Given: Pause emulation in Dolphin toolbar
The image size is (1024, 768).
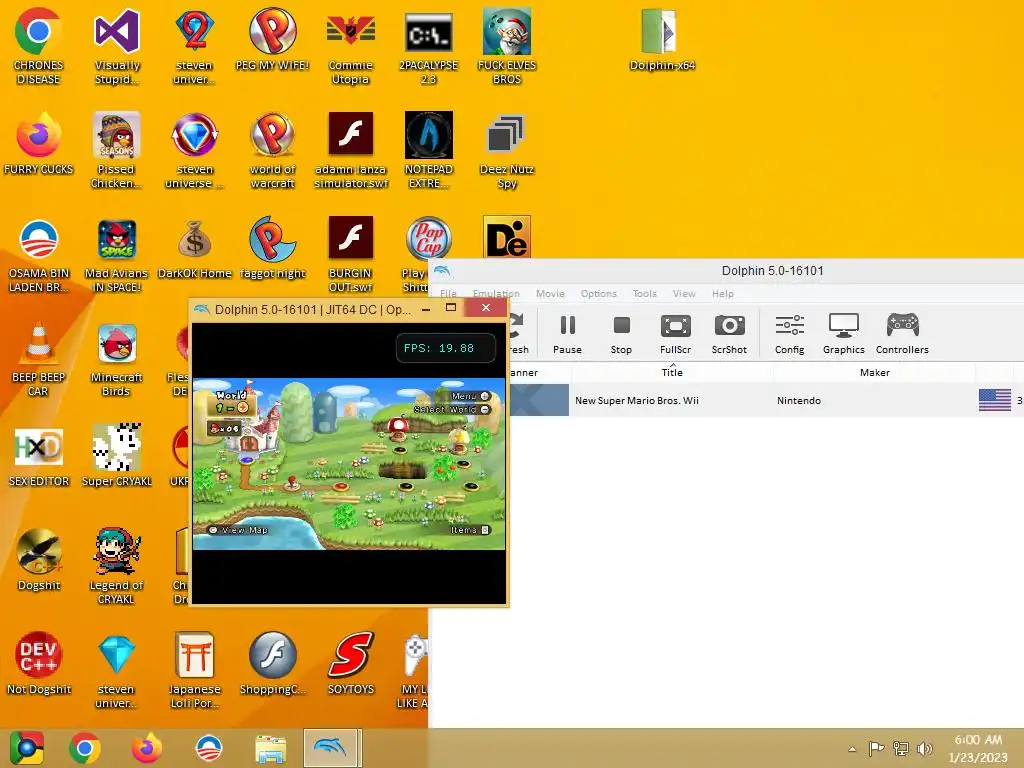Looking at the screenshot, I should (x=567, y=334).
